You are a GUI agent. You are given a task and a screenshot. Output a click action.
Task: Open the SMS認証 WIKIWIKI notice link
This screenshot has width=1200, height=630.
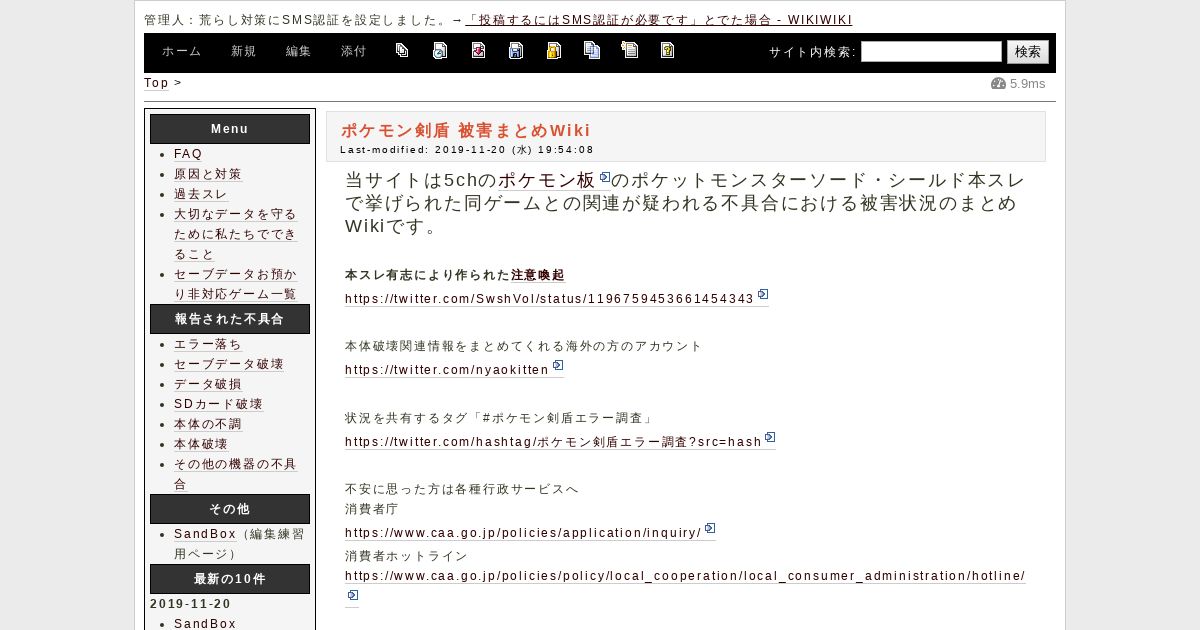(658, 20)
